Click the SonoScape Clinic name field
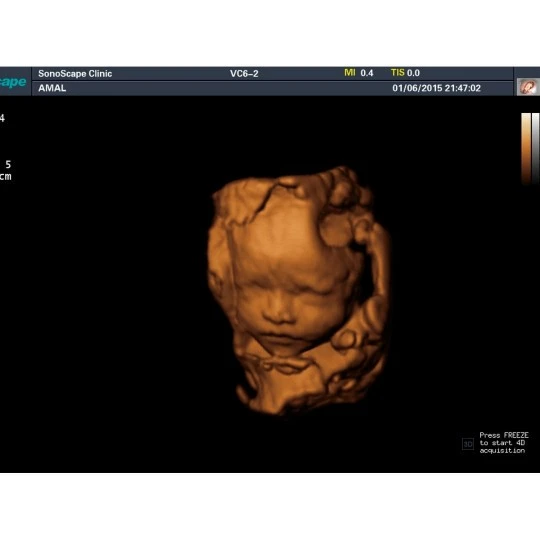 point(75,74)
